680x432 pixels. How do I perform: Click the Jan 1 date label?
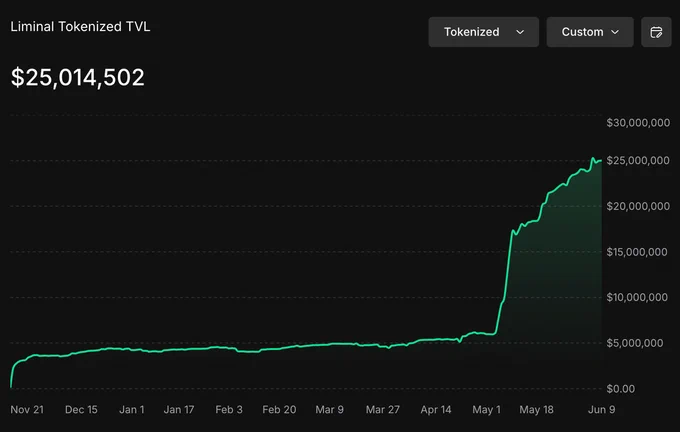point(131,409)
